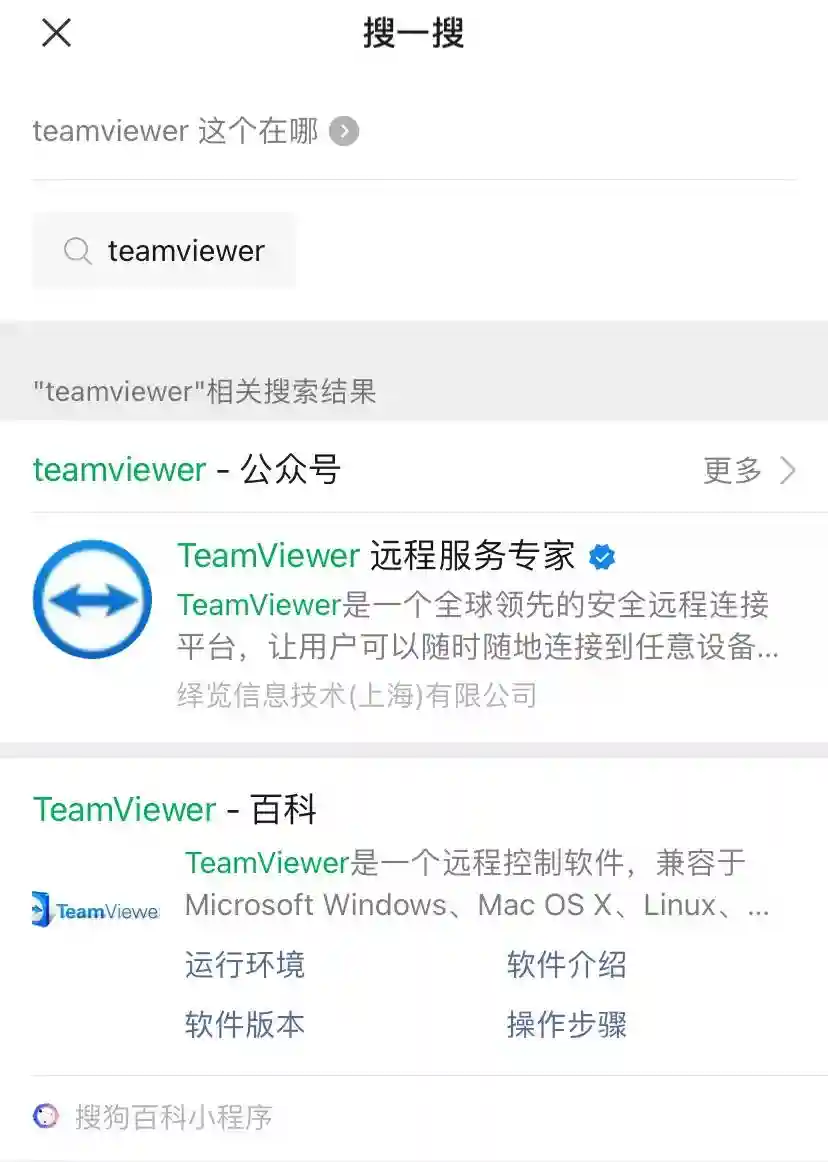This screenshot has height=1162, width=828.
Task: Select the teamviewer 这个在哪 query text
Action: 176,131
